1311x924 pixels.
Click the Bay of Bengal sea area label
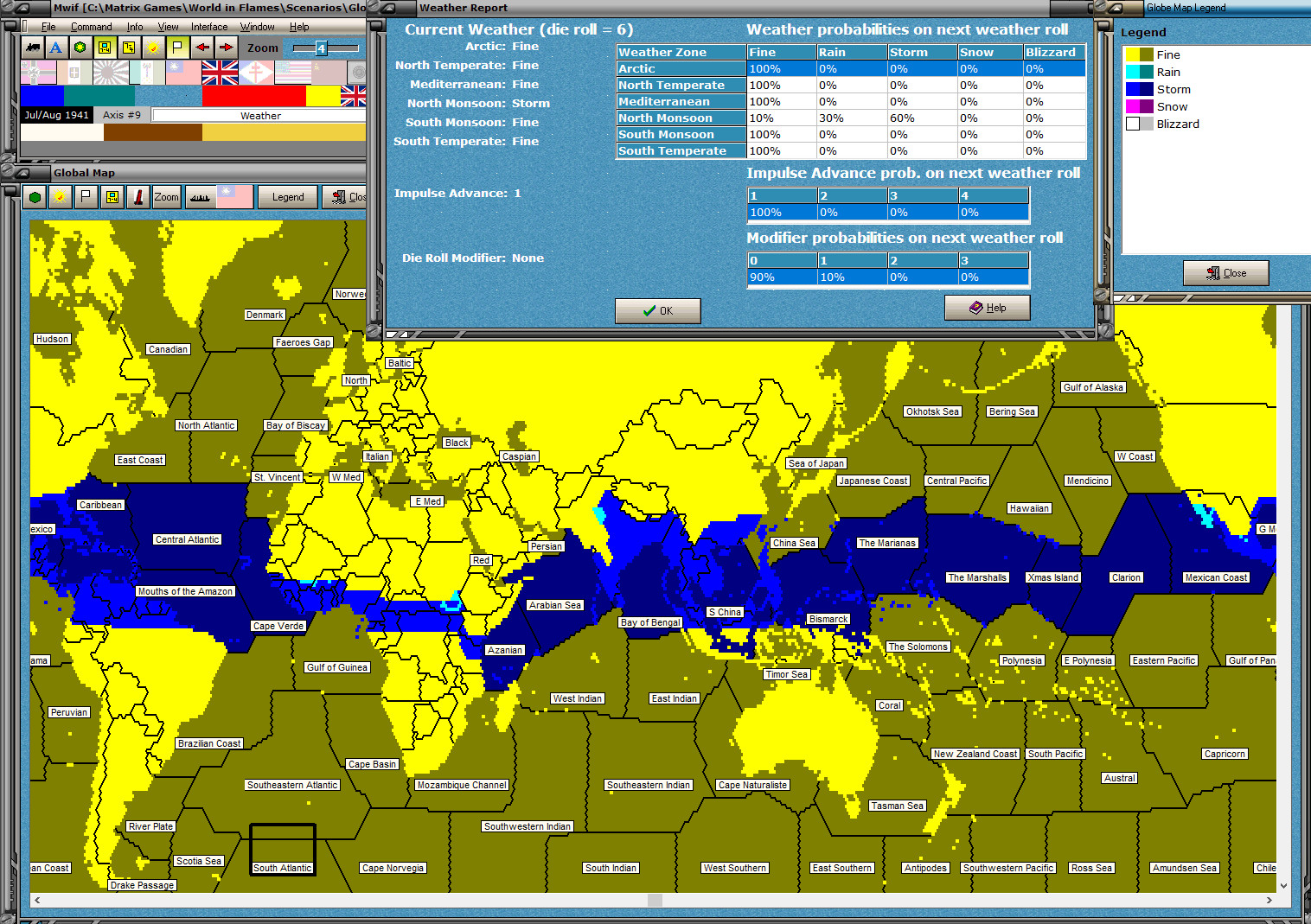(x=650, y=622)
